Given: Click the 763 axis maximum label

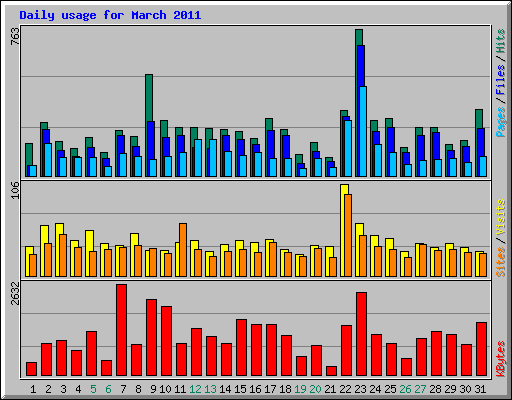Looking at the screenshot, I should [x=16, y=36].
